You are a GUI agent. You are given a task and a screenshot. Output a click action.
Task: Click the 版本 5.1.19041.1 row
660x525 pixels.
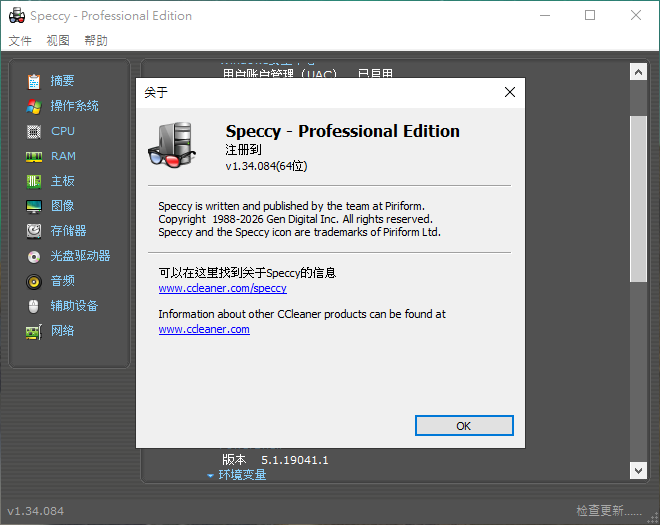coord(275,460)
